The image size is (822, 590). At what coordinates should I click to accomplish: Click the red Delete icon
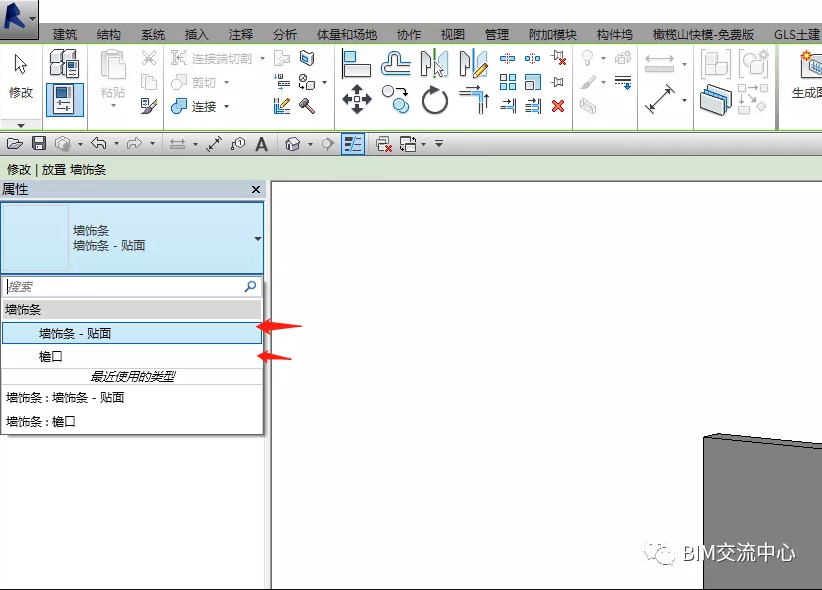558,106
